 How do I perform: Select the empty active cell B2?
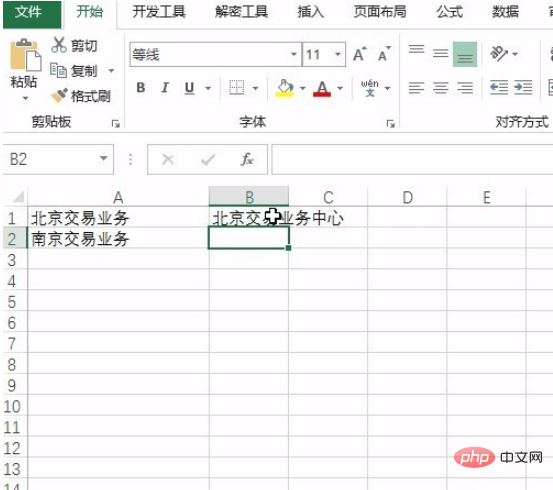coord(249,238)
